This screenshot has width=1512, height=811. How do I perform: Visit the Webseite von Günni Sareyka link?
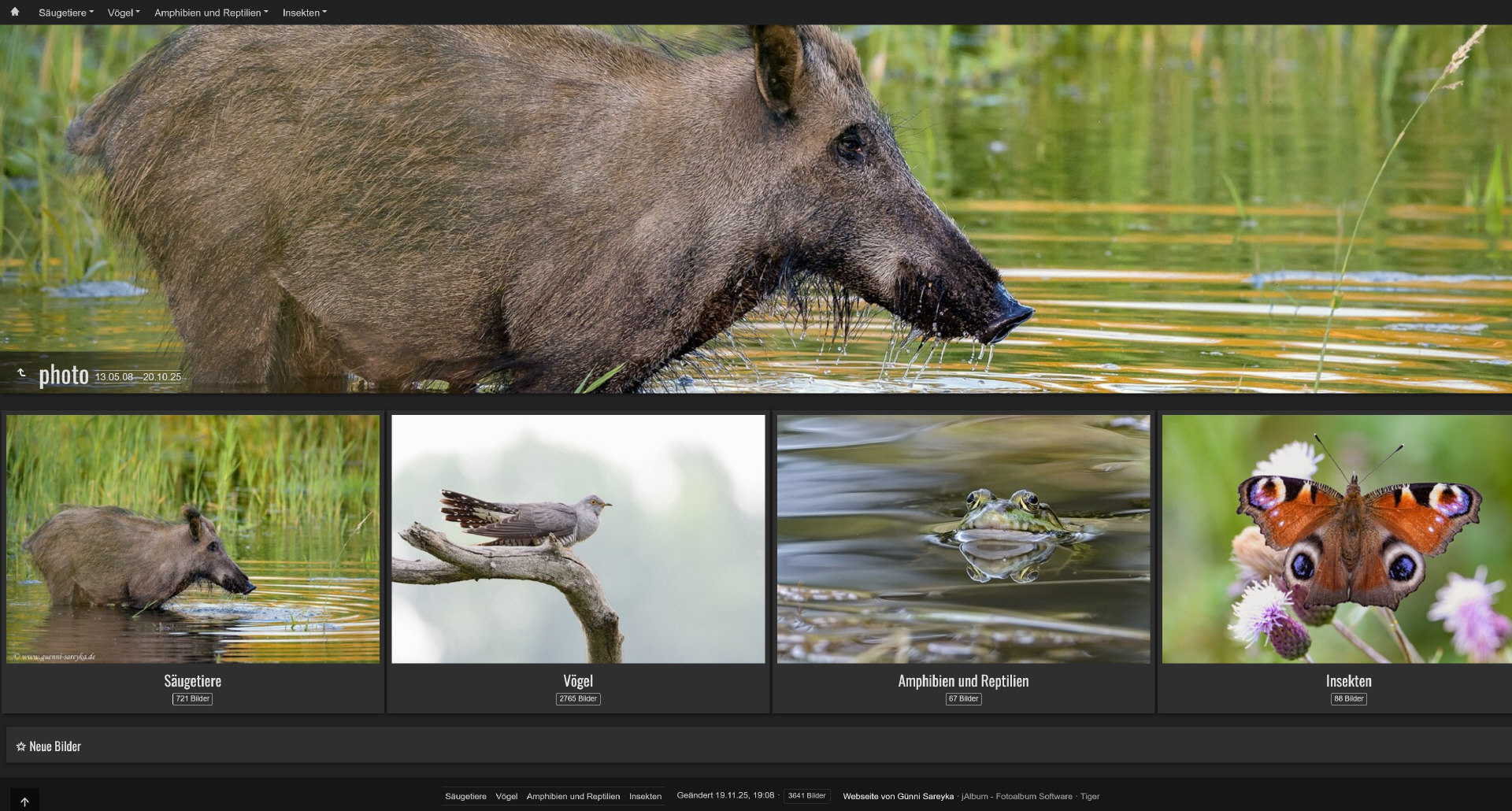[898, 796]
